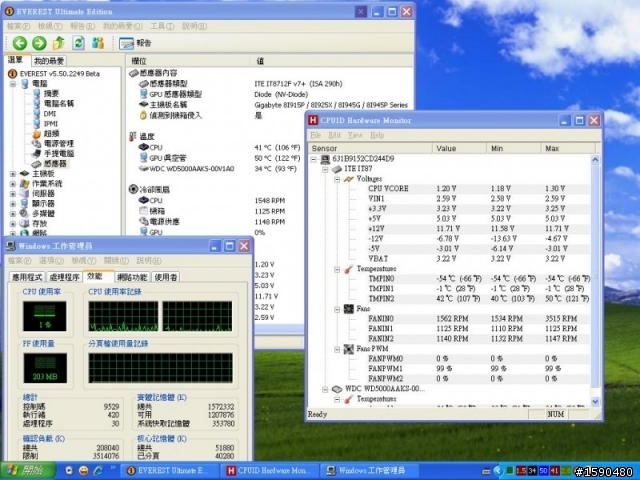Open the Help menu in Hardware Monitor
Viewport: 640px width, 480px height.
pos(377,135)
